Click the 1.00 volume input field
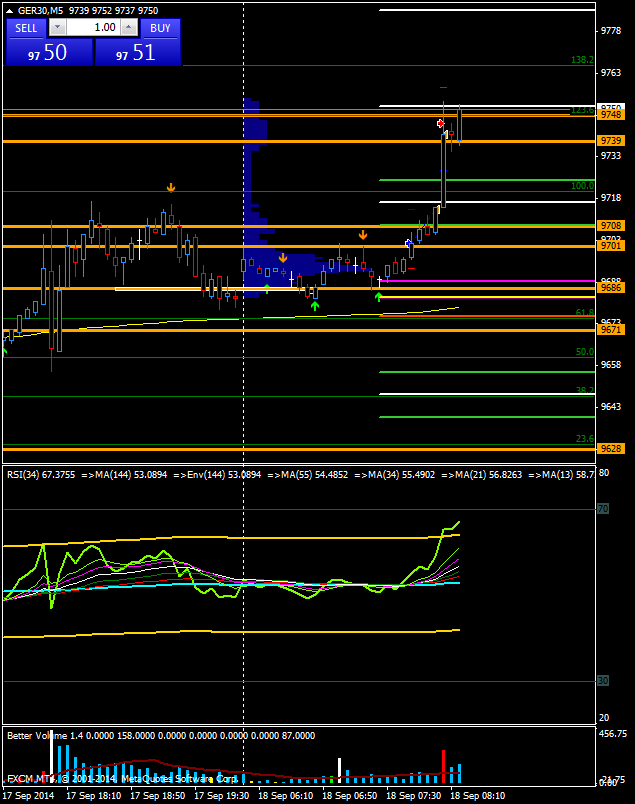The width and height of the screenshot is (635, 804). [94, 28]
